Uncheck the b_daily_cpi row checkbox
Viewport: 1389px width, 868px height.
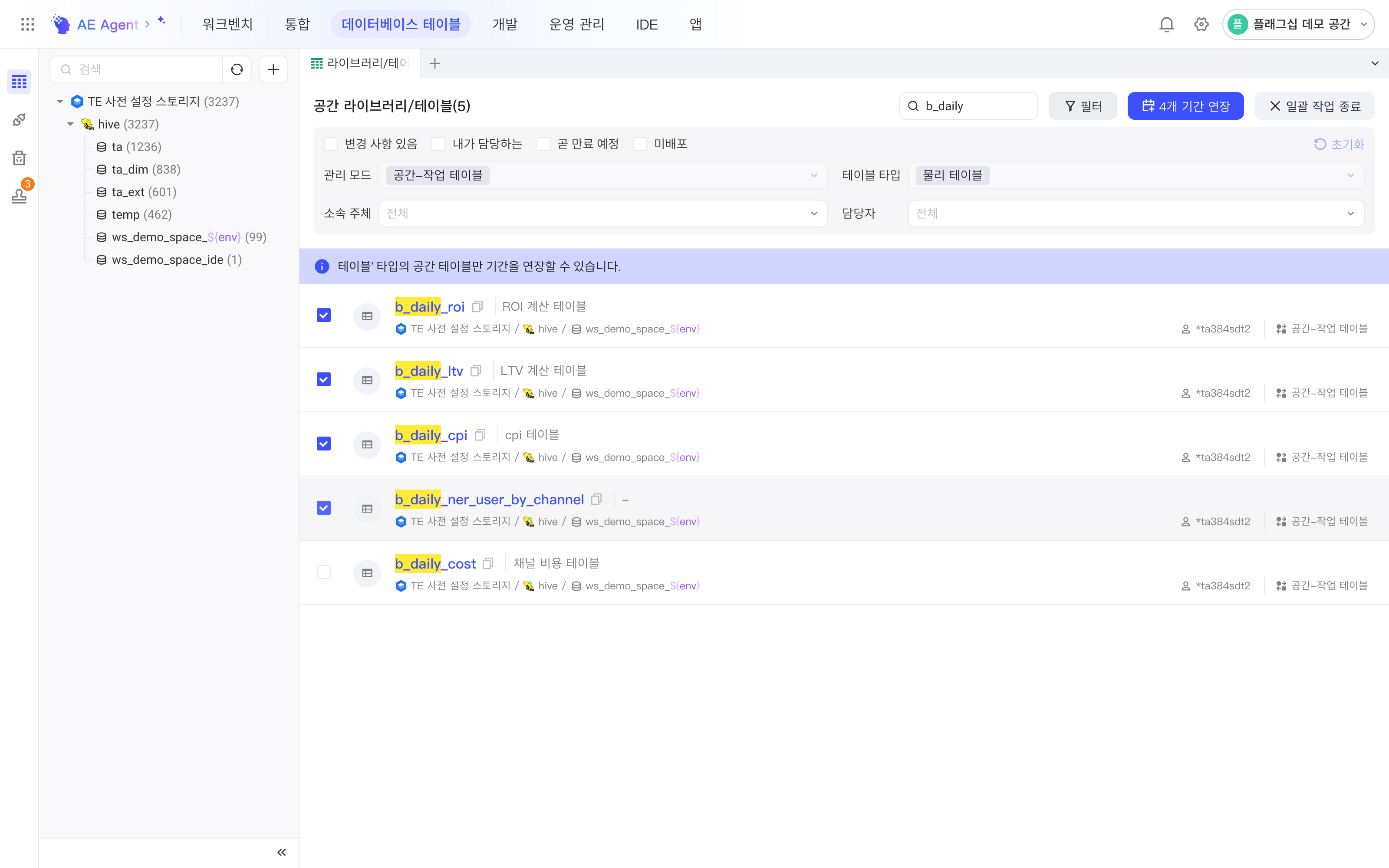coord(324,444)
